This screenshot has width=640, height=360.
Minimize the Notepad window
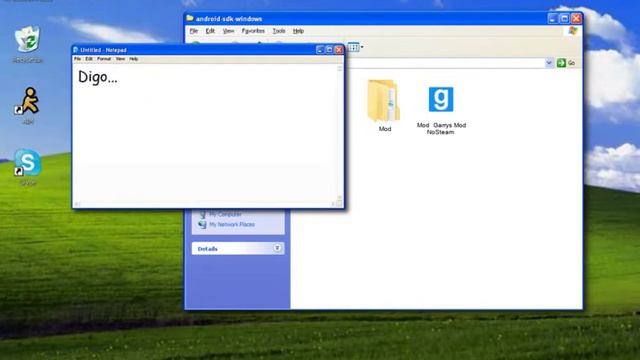coord(320,49)
